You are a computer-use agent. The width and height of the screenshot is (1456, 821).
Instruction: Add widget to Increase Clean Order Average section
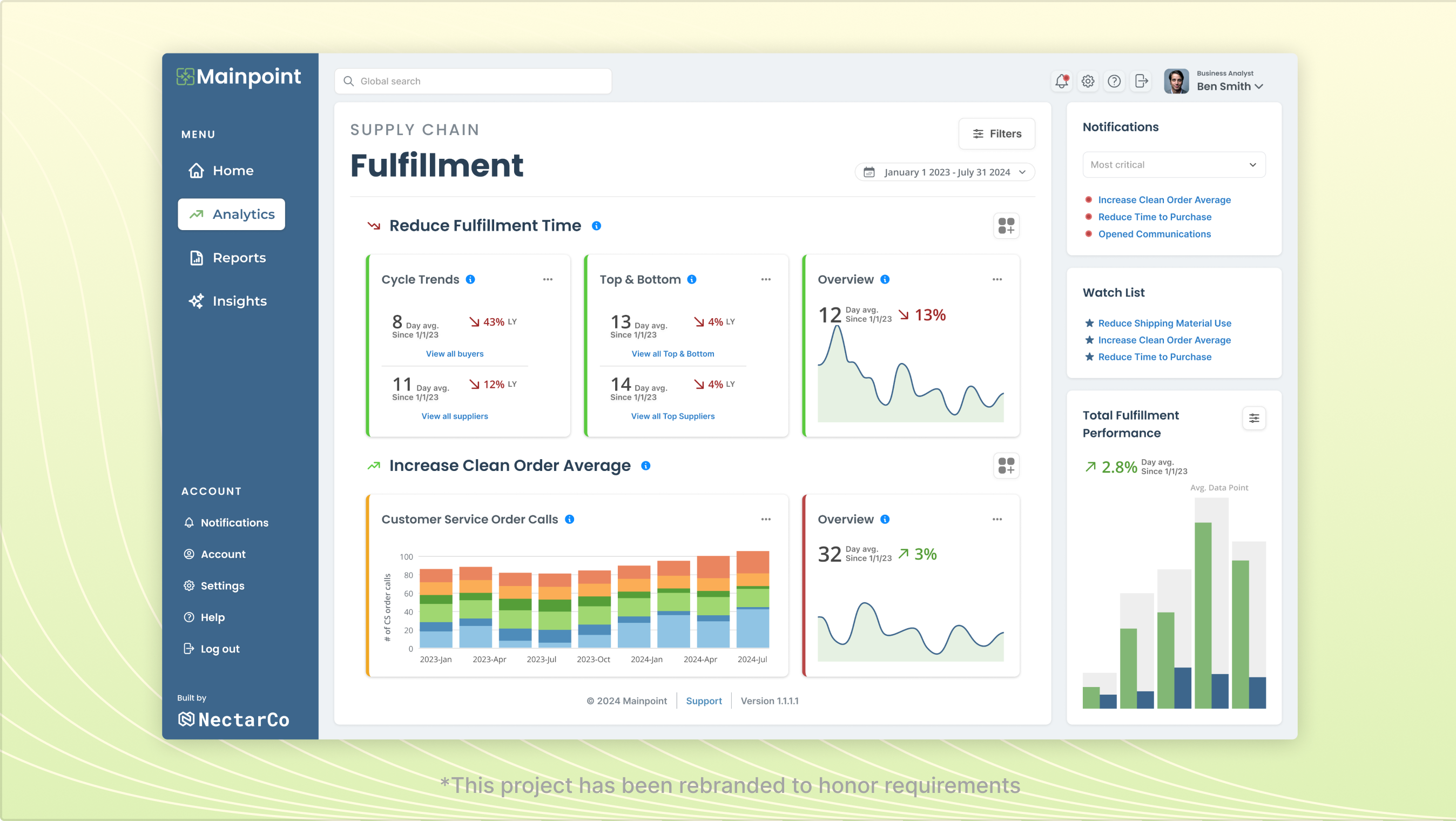(x=1006, y=466)
